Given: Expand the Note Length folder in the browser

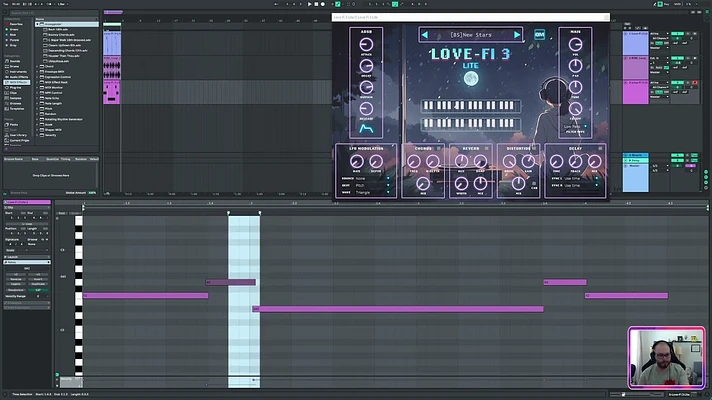Looking at the screenshot, I should pos(38,104).
